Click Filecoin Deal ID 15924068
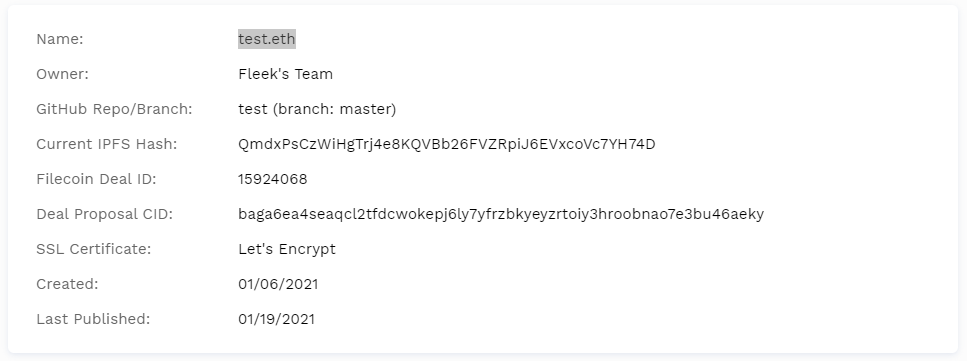 click(273, 179)
